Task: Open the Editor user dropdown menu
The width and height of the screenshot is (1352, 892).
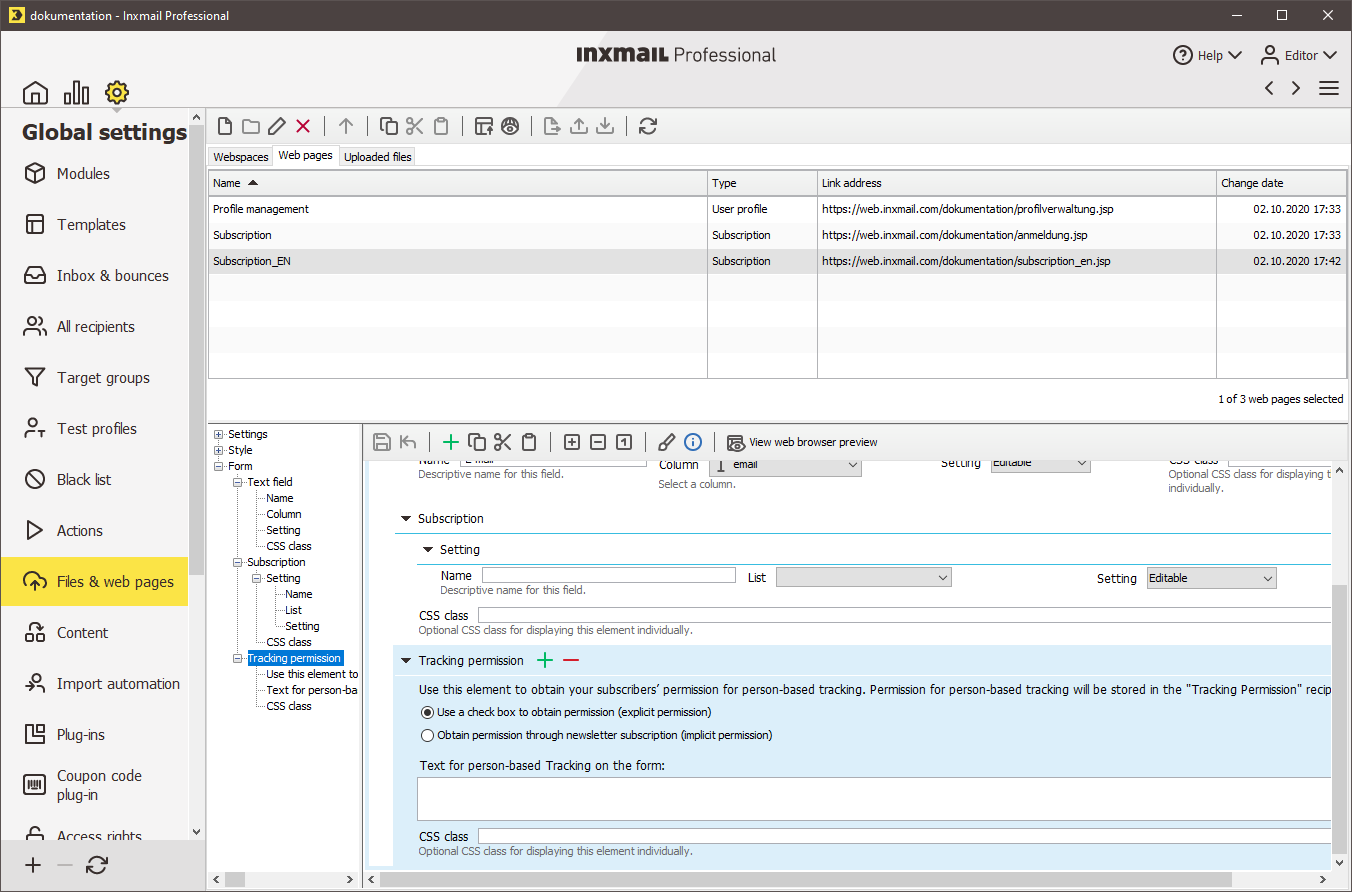Action: click(x=1298, y=55)
